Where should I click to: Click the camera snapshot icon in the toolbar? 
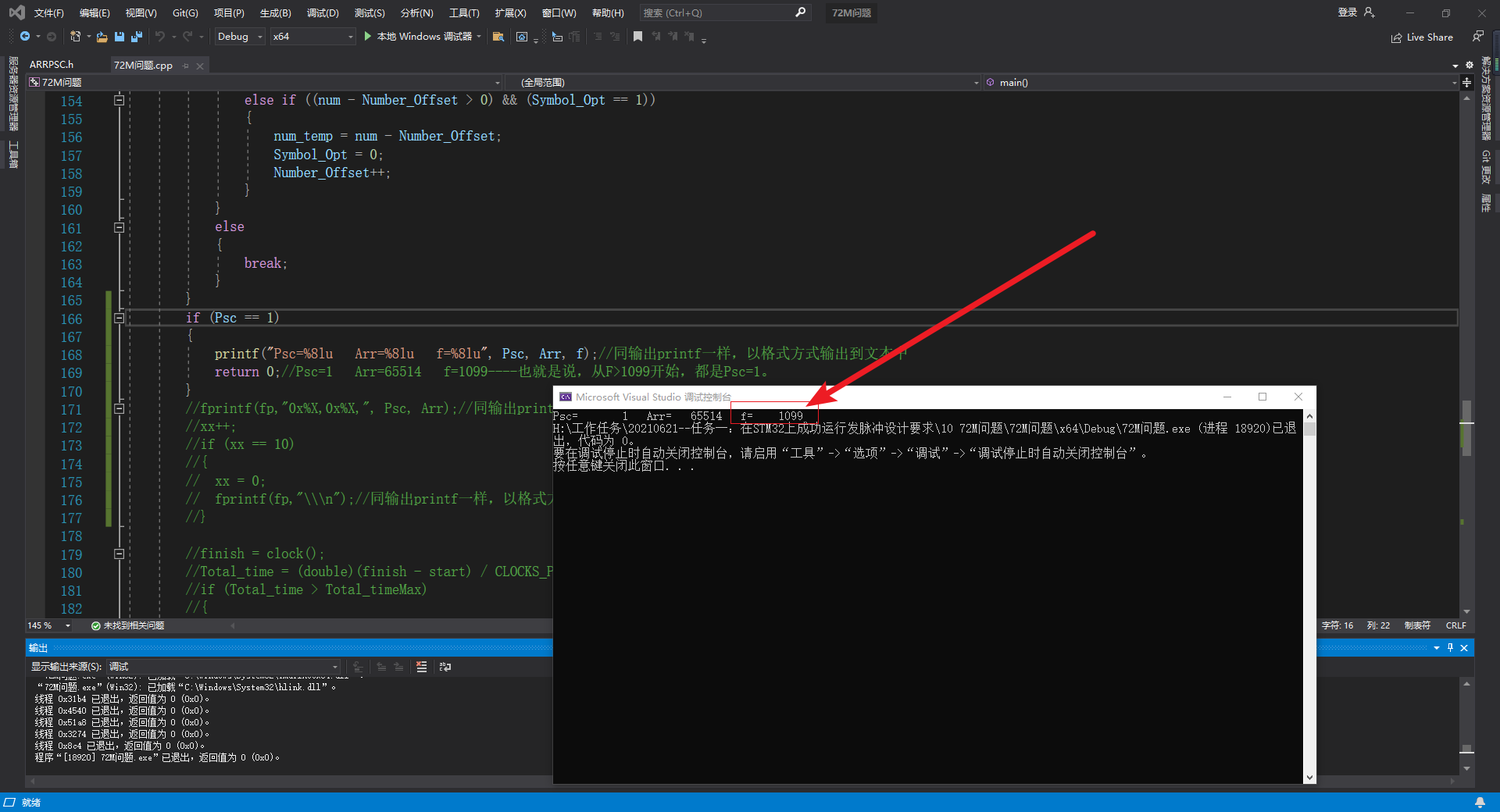click(522, 37)
